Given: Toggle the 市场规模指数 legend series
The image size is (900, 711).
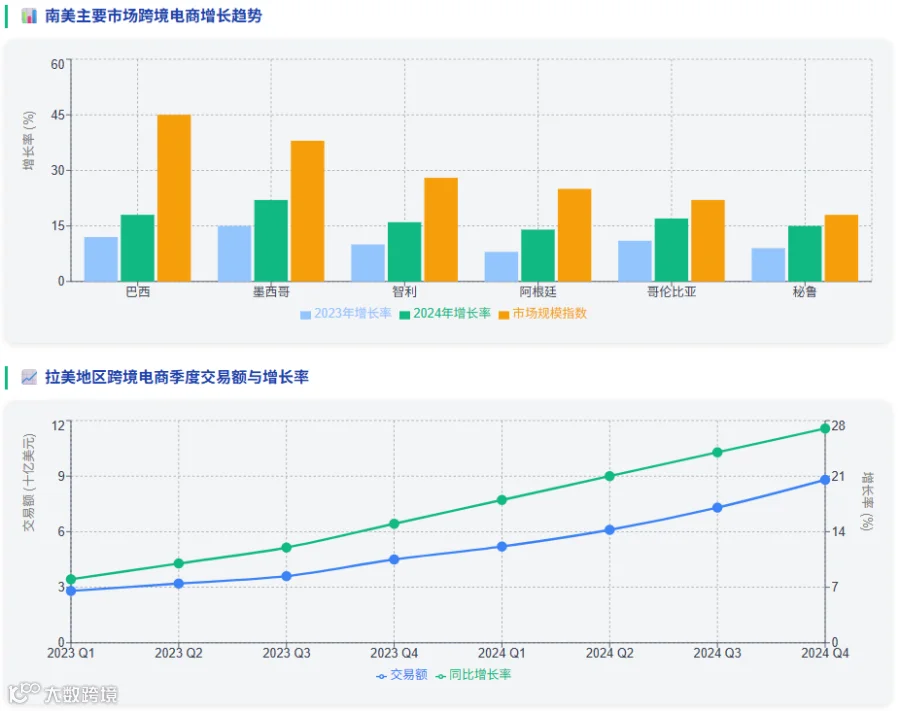Looking at the screenshot, I should 542,313.
